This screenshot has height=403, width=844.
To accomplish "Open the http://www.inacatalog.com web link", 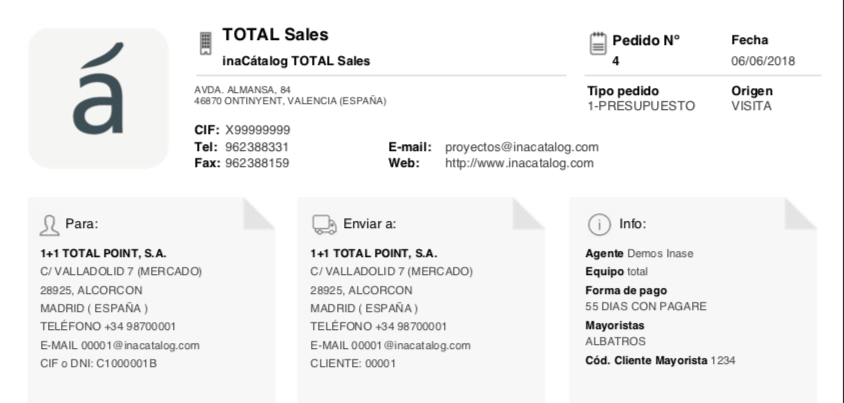I will [x=519, y=164].
